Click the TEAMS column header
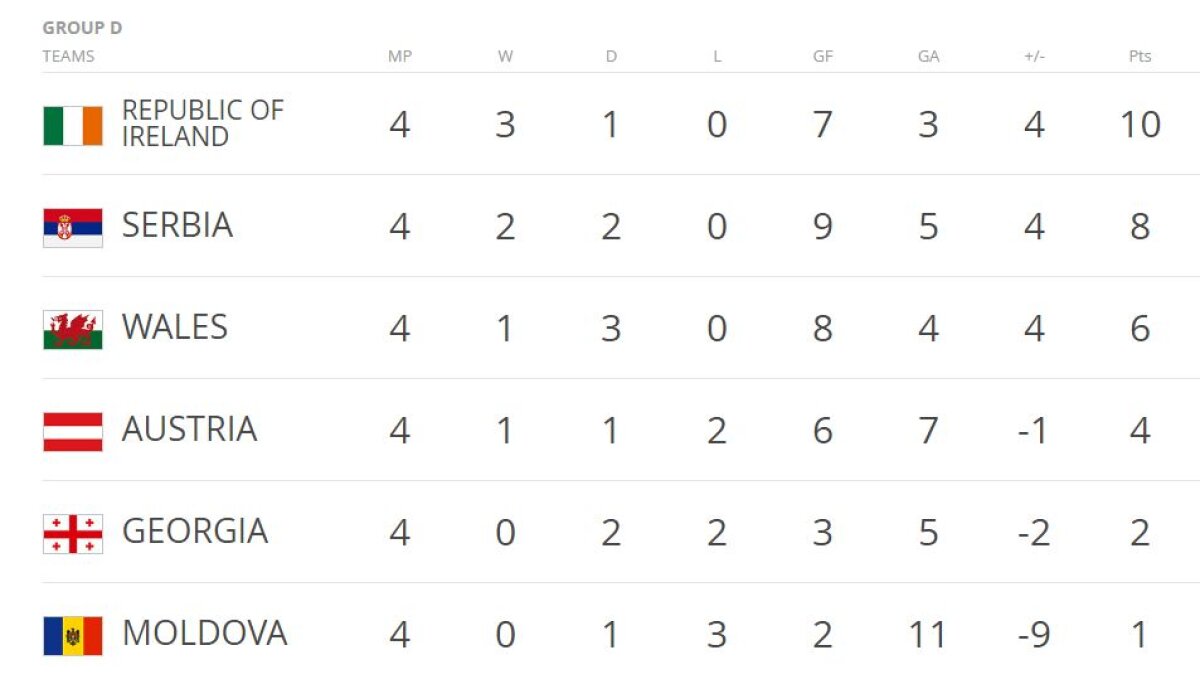The width and height of the screenshot is (1200, 684). coord(68,57)
